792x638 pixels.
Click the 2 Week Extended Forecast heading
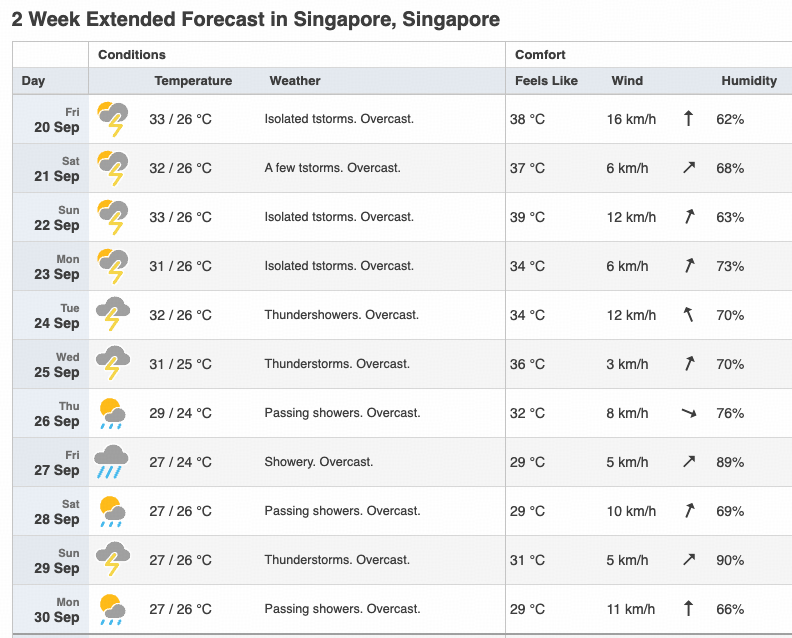coord(256,19)
